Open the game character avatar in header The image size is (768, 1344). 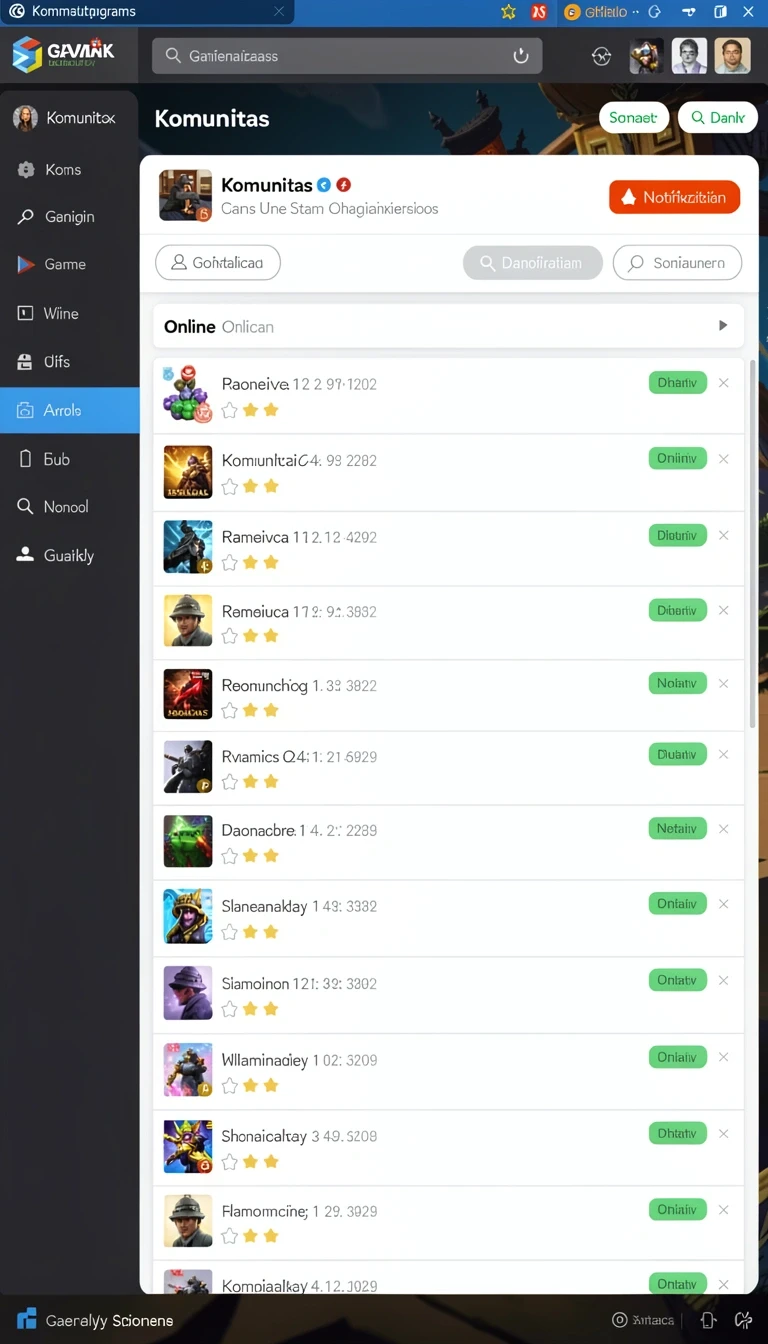click(646, 56)
